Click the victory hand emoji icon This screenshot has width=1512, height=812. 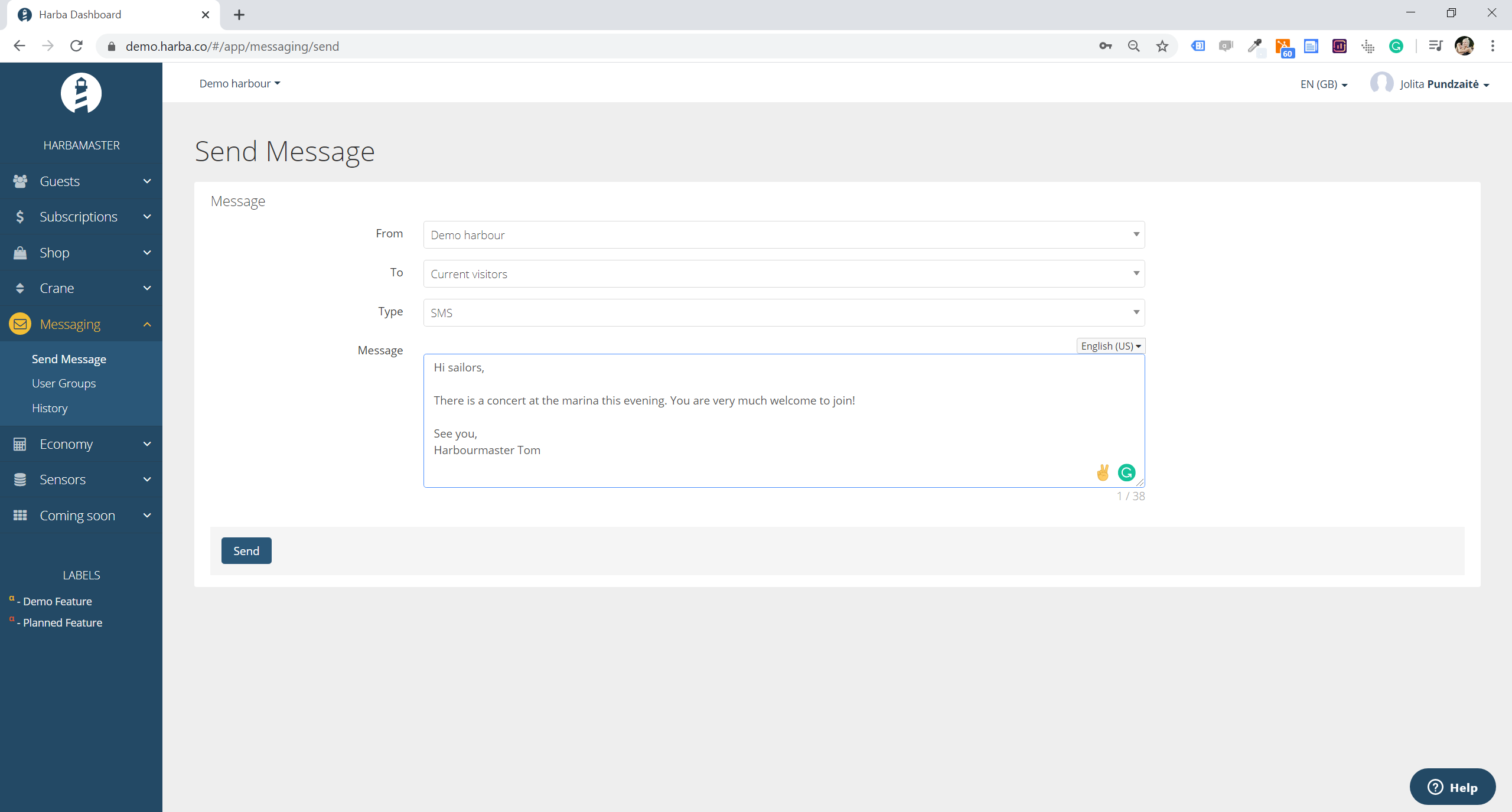pyautogui.click(x=1102, y=472)
